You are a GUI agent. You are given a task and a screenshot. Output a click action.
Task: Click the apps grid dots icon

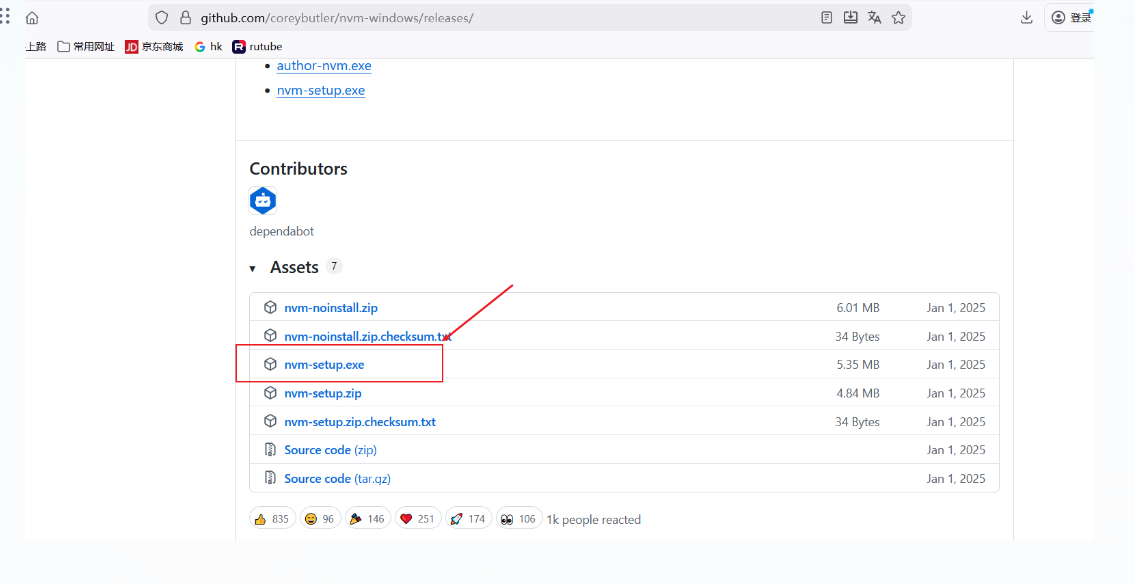pyautogui.click(x=5, y=16)
